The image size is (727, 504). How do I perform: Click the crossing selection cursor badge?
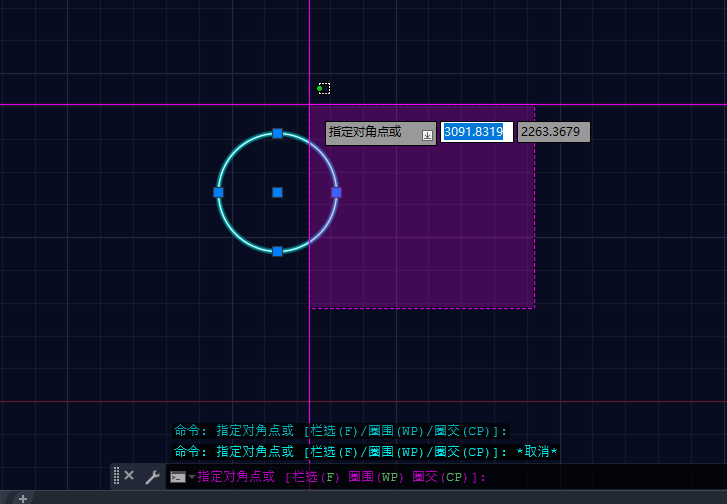pos(323,88)
